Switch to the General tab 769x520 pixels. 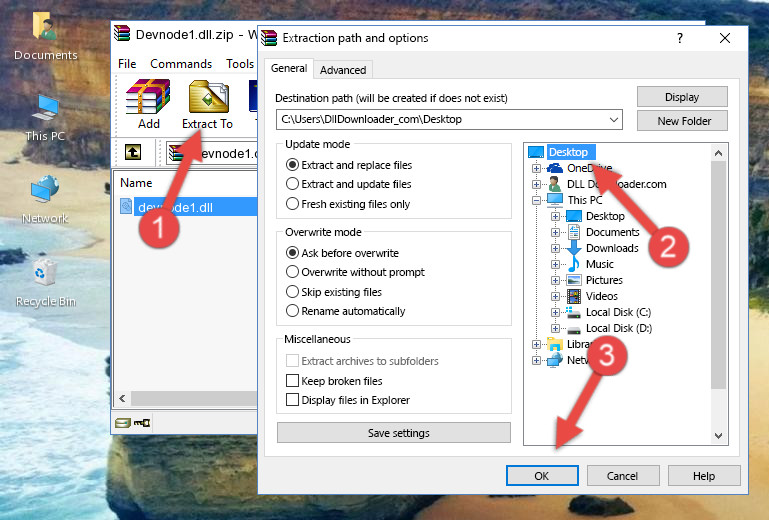(x=289, y=68)
